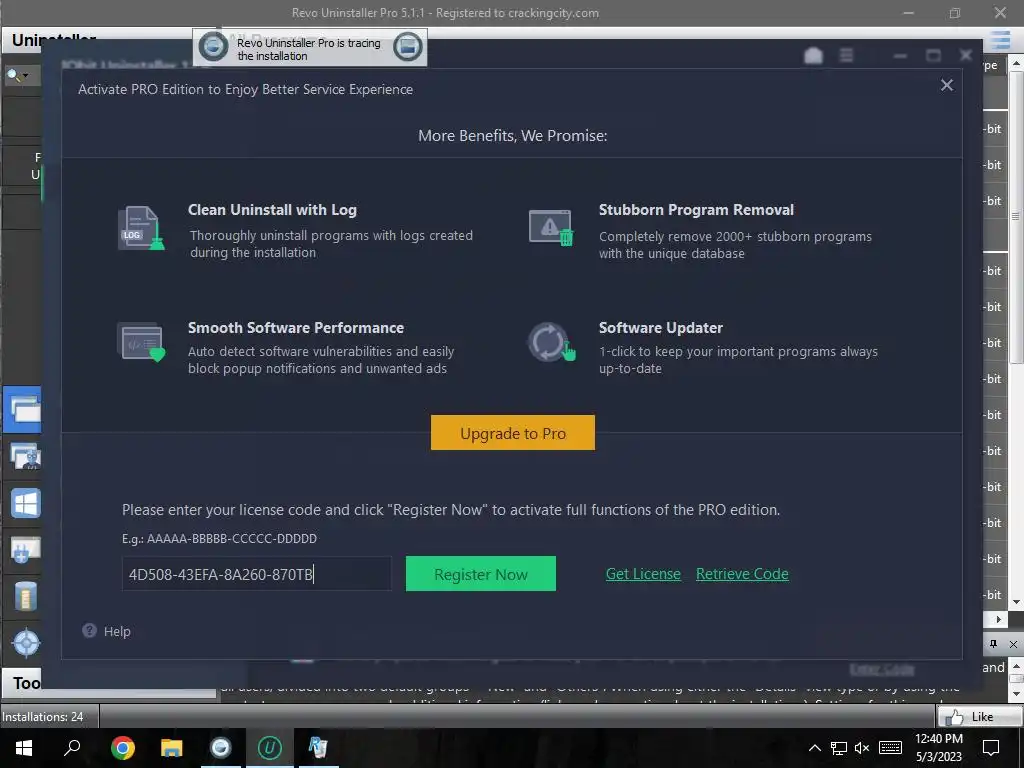Show hidden system tray icons
The image size is (1024, 768).
point(814,748)
